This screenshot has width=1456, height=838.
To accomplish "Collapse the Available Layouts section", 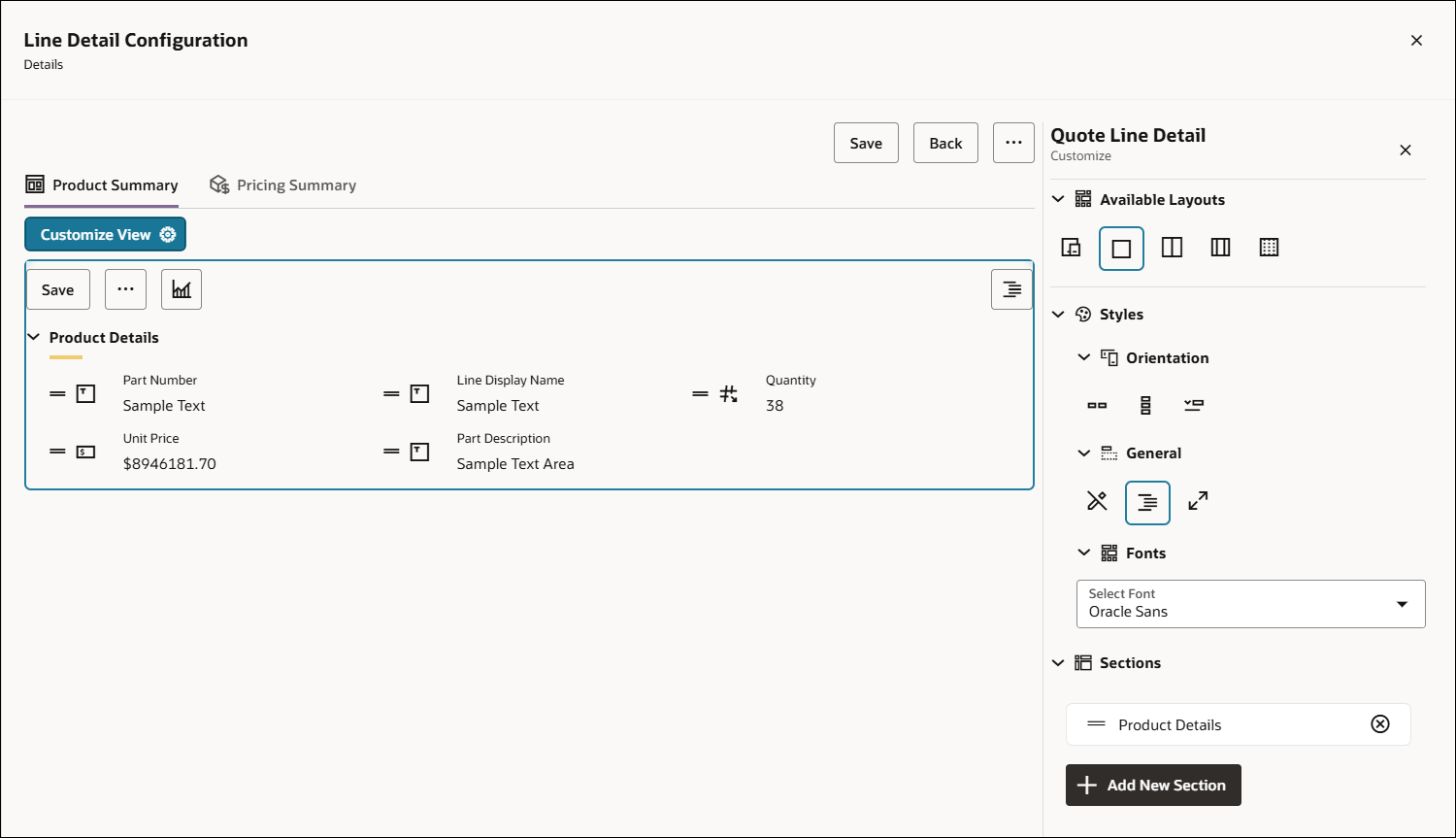I will tap(1058, 198).
